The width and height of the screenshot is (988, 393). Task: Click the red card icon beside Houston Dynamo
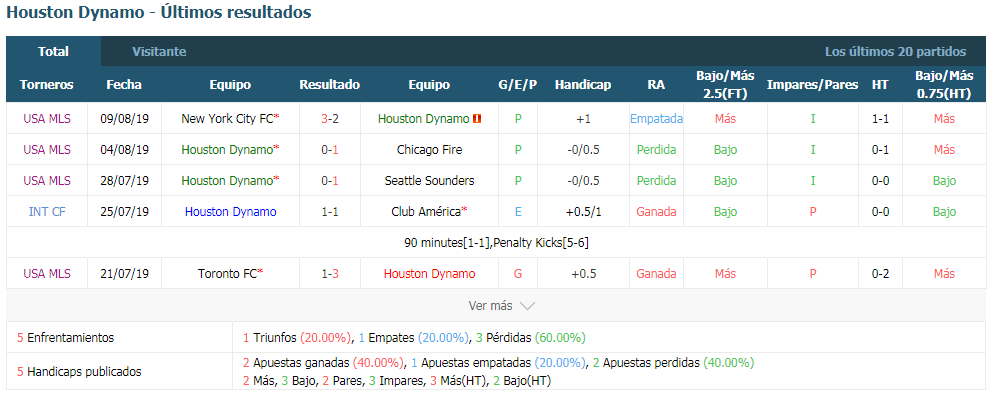coord(477,118)
